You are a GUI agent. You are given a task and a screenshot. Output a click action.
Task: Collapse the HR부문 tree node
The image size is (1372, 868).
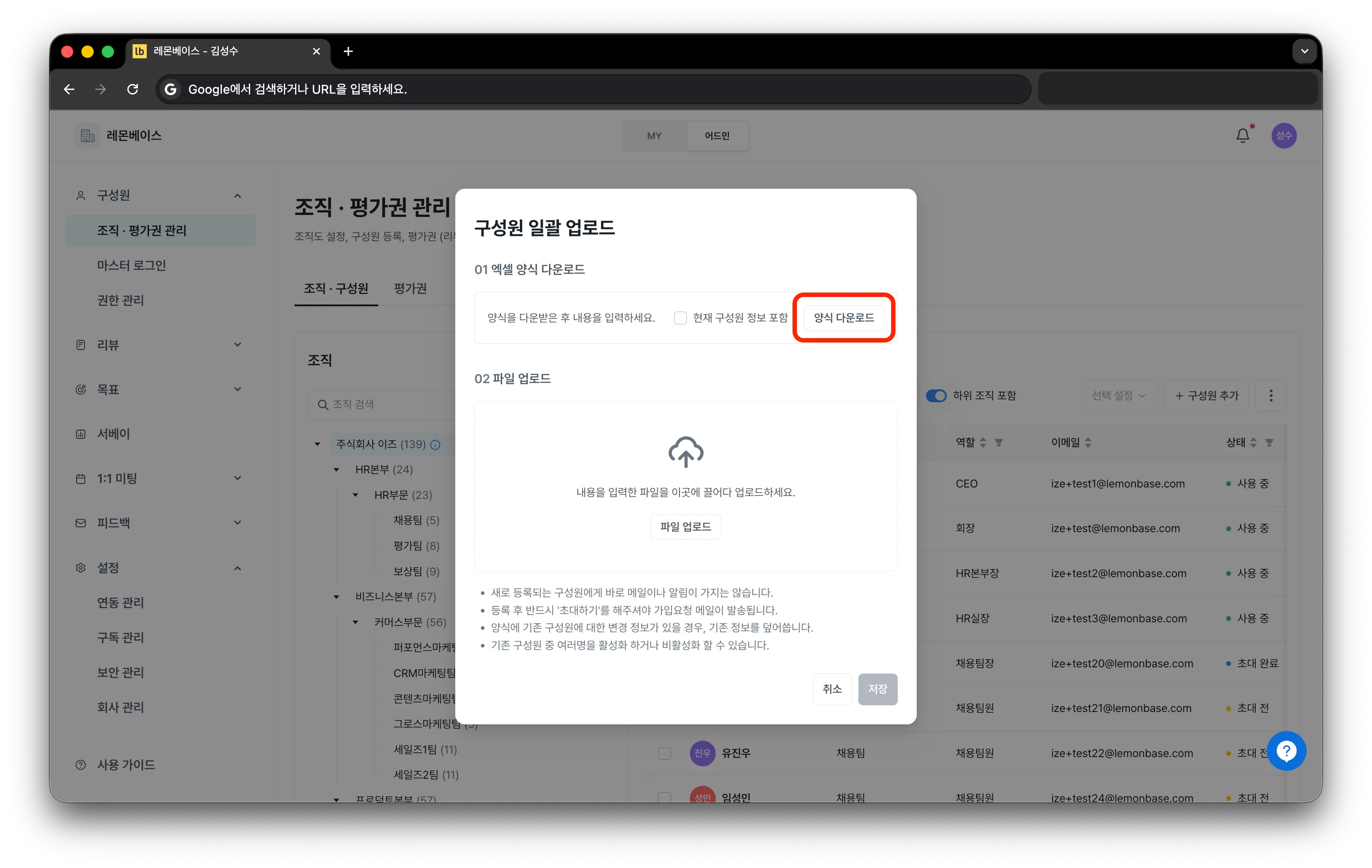(x=355, y=495)
